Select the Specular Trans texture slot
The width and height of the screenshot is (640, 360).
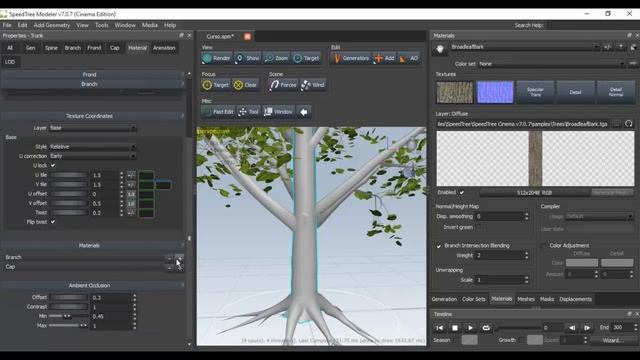click(535, 92)
